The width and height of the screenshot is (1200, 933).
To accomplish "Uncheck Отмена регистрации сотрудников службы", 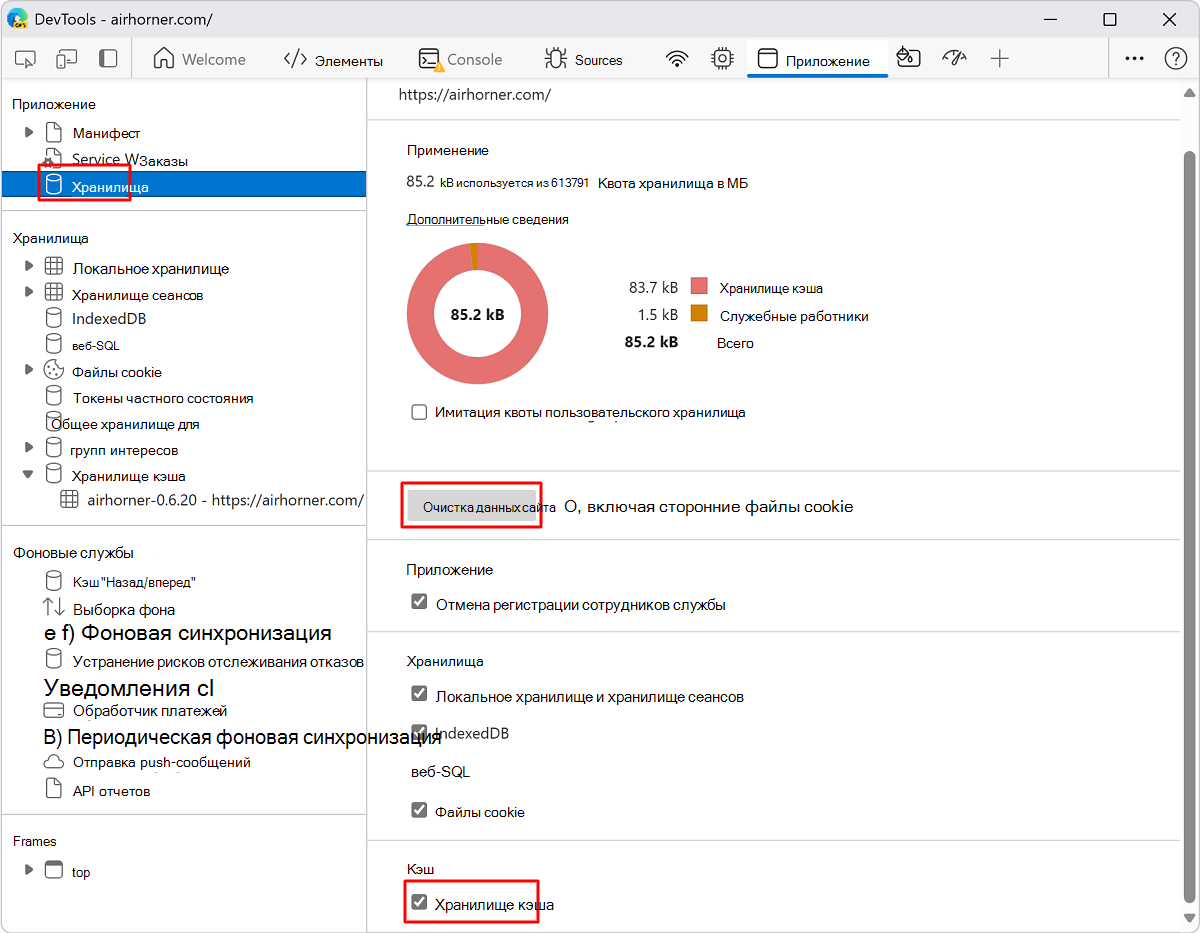I will click(420, 604).
